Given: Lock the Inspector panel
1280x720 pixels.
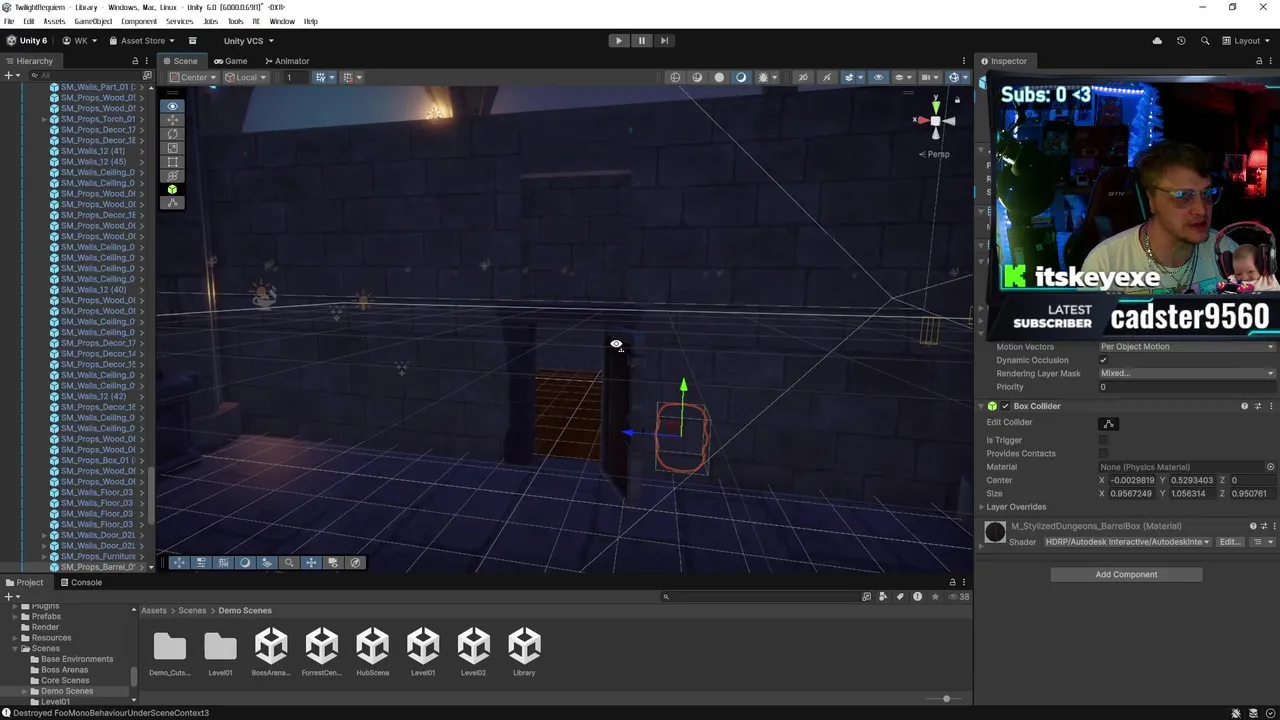Looking at the screenshot, I should 1259,61.
